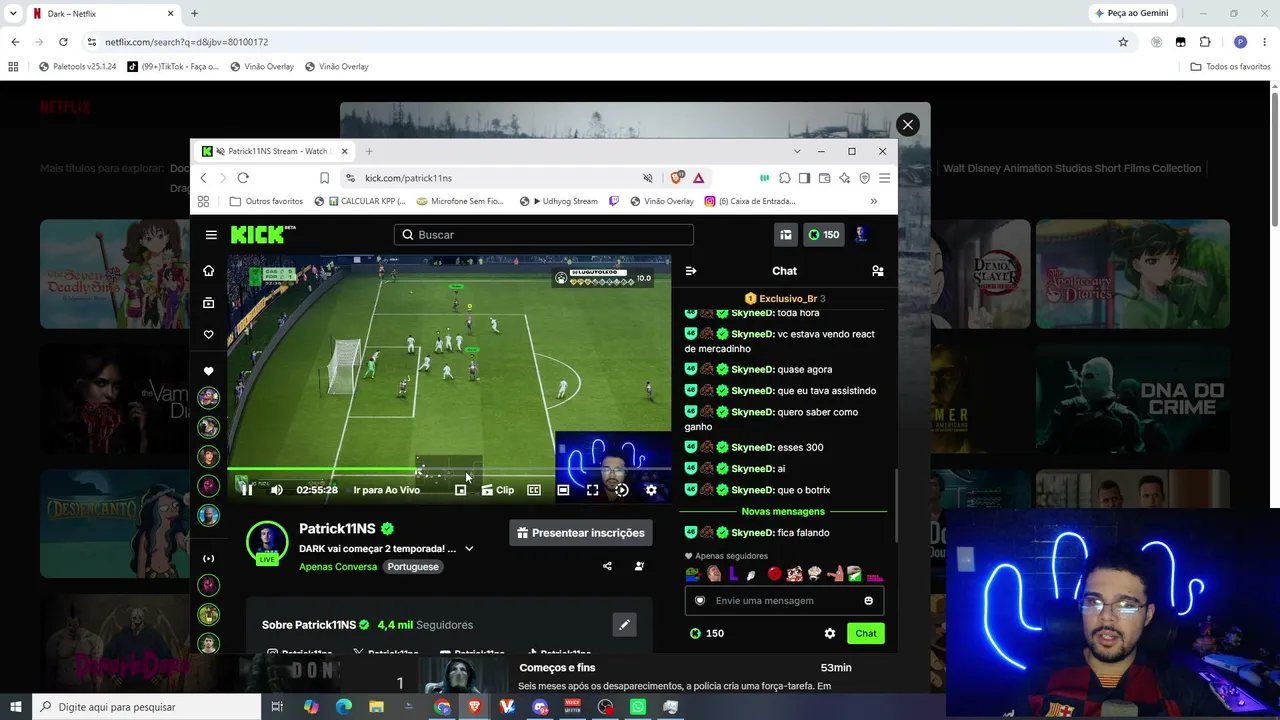Viewport: 1280px width, 720px height.
Task: Open Outros favoritos bookmark folder
Action: (x=266, y=201)
